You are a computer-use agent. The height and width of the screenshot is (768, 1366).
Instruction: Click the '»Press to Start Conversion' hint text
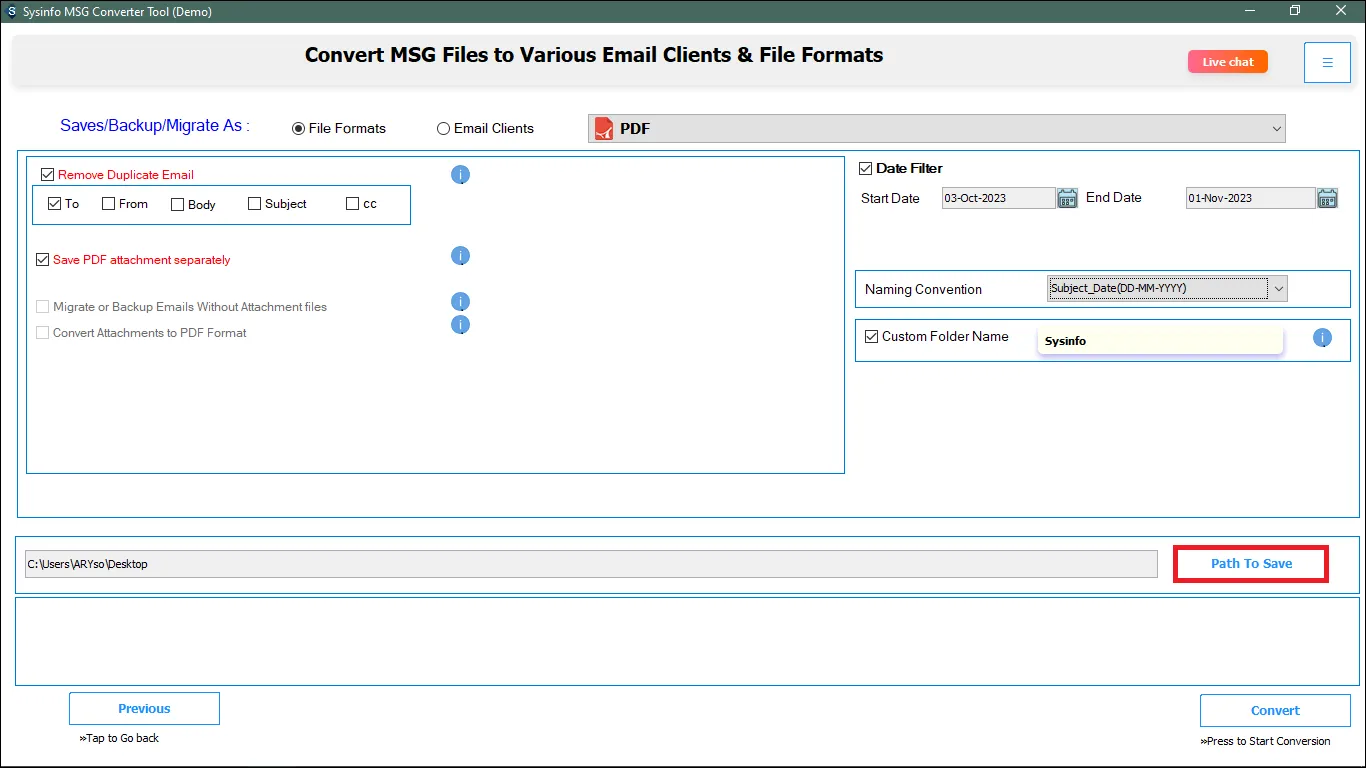(1265, 742)
